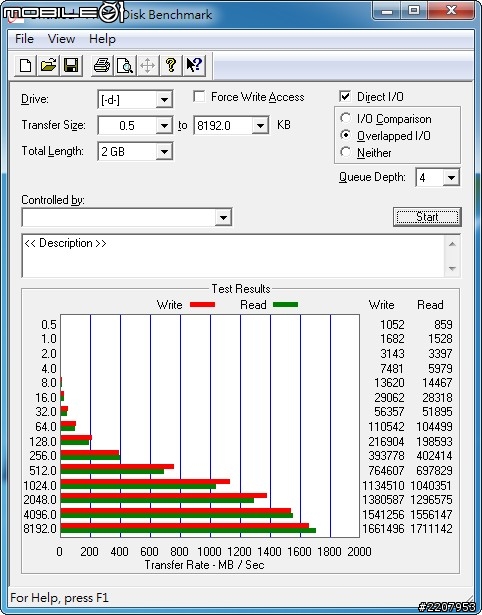This screenshot has width=482, height=615.
Task: Activate the context help arrow-question icon
Action: pos(194,65)
